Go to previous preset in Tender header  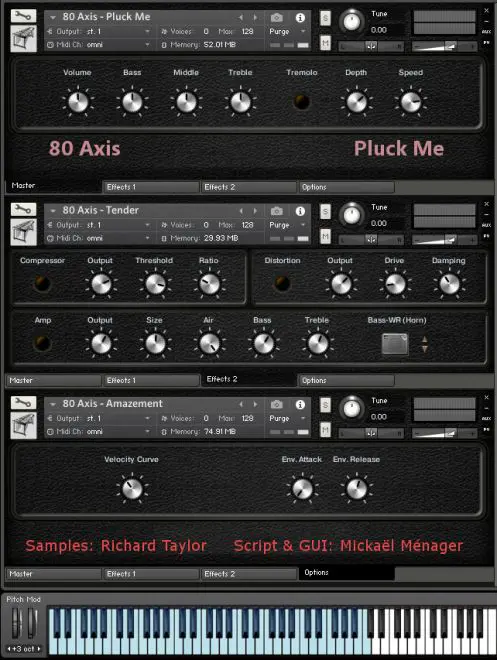click(x=241, y=210)
